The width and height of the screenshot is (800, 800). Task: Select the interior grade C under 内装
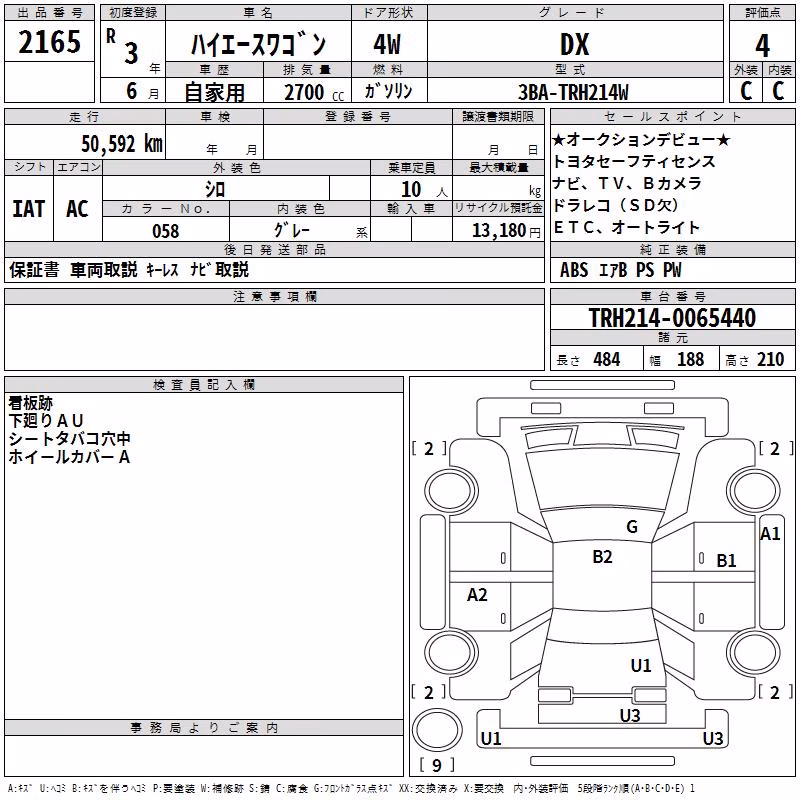click(x=778, y=91)
